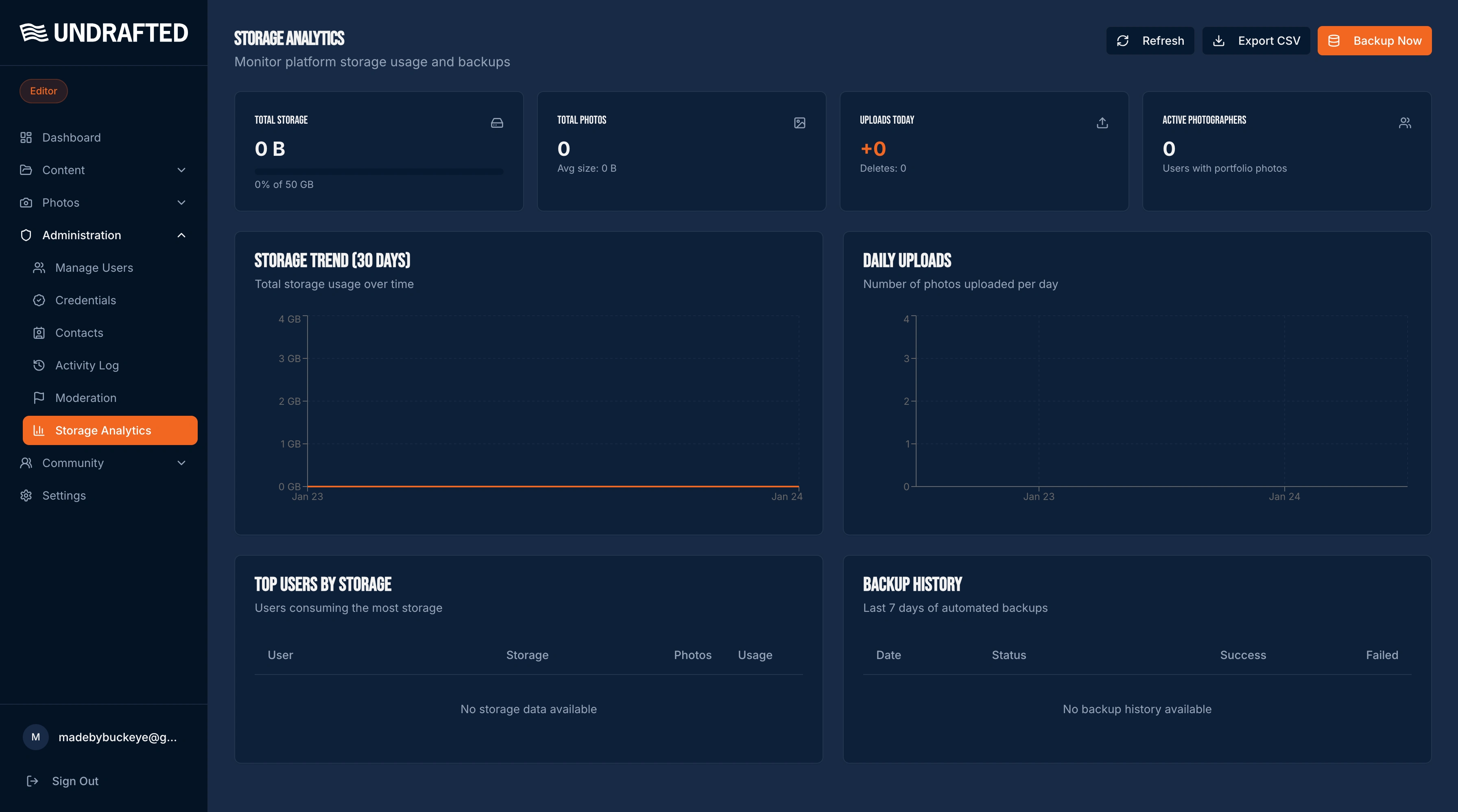1458x812 pixels.
Task: Open Moderation in the sidebar
Action: point(85,398)
